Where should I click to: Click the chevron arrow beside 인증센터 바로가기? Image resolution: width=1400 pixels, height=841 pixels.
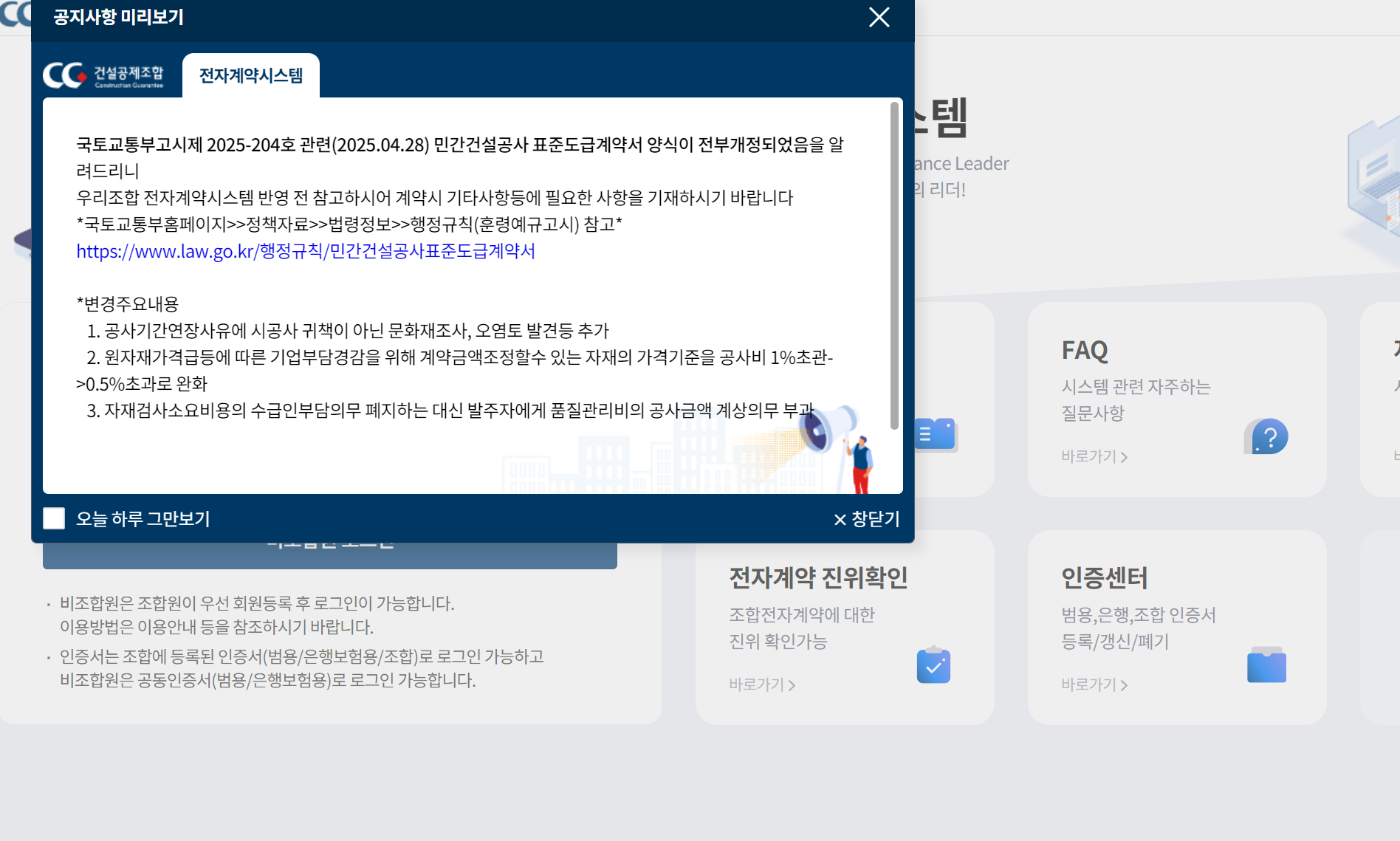tap(1124, 685)
